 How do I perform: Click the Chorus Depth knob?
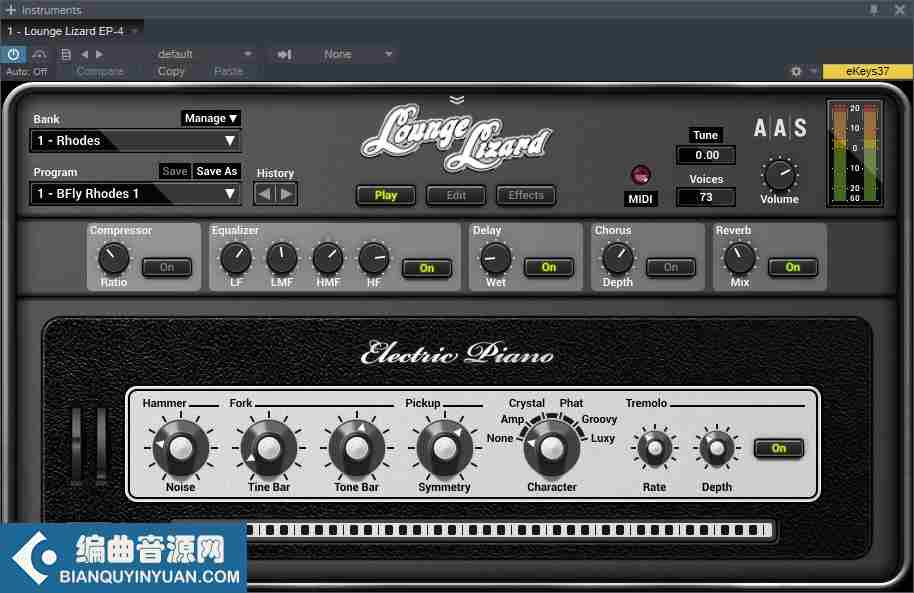[617, 258]
